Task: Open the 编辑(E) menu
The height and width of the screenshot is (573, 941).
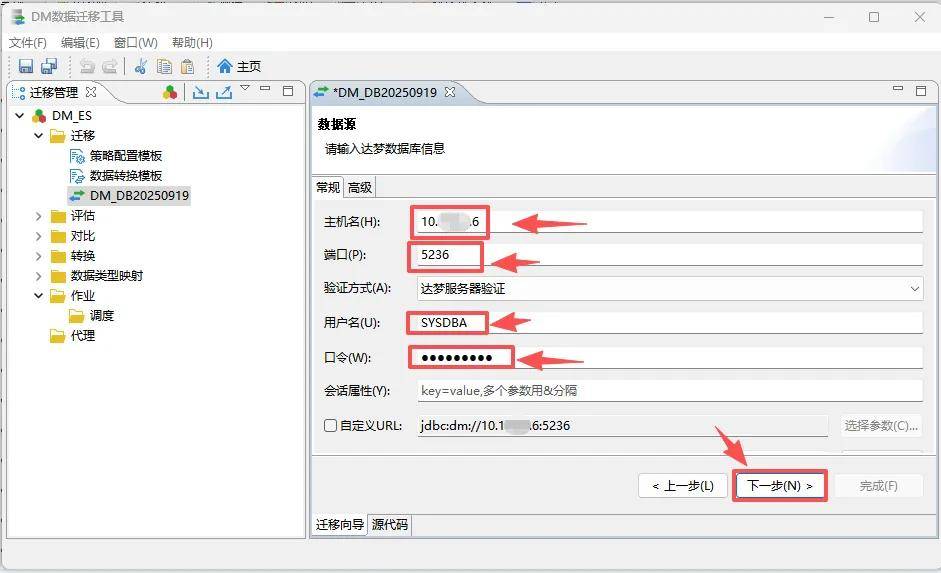Action: pos(80,43)
